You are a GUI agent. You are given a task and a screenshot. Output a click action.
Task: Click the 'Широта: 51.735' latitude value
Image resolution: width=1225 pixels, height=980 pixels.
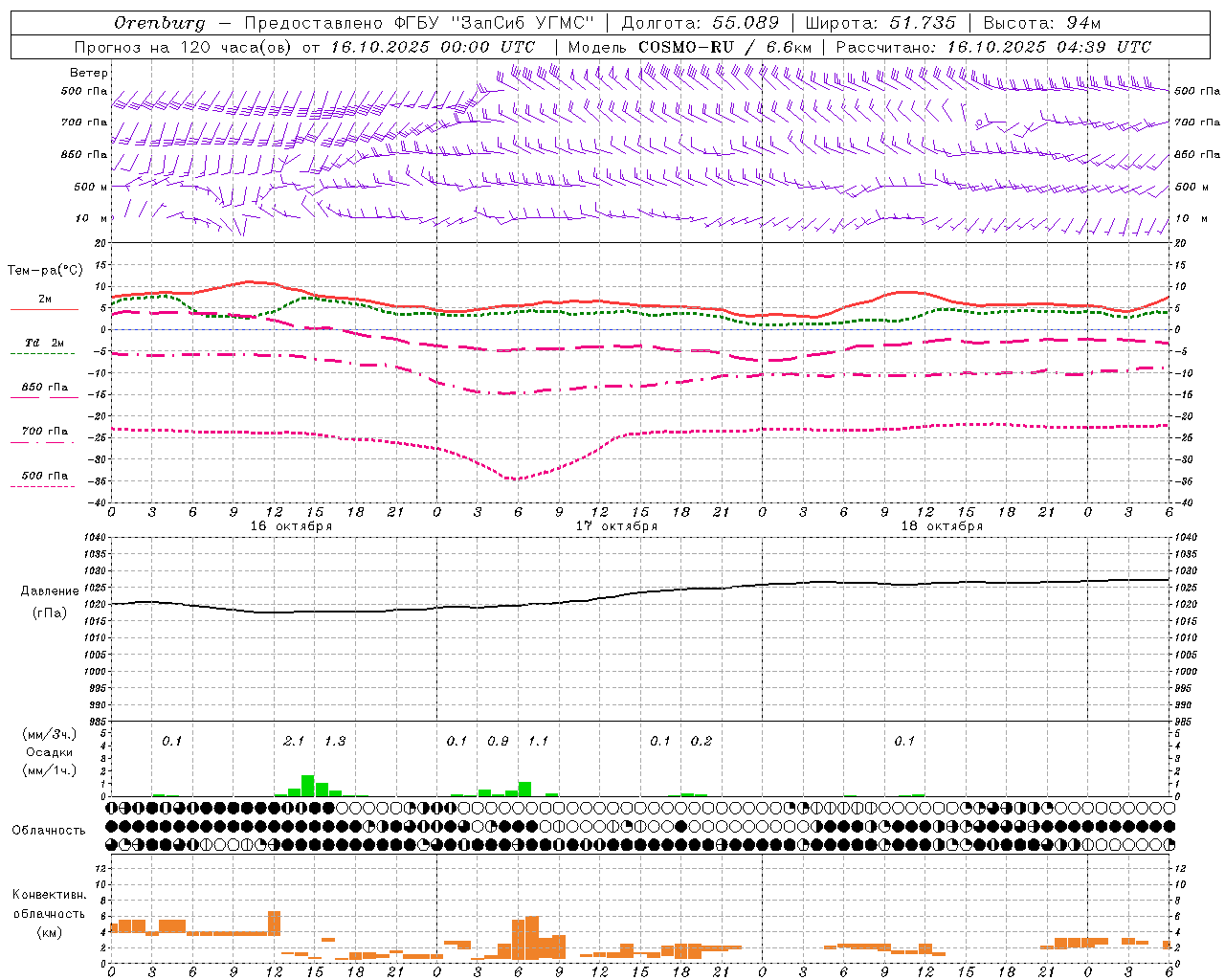click(x=880, y=23)
